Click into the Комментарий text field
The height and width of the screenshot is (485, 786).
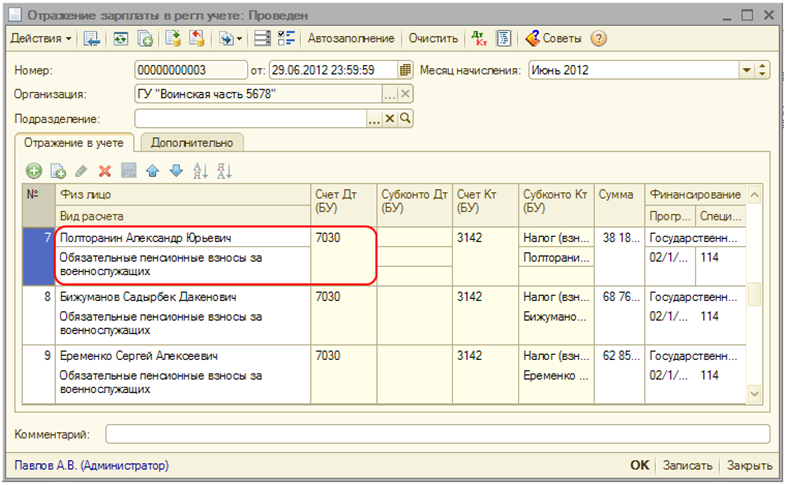click(437, 434)
